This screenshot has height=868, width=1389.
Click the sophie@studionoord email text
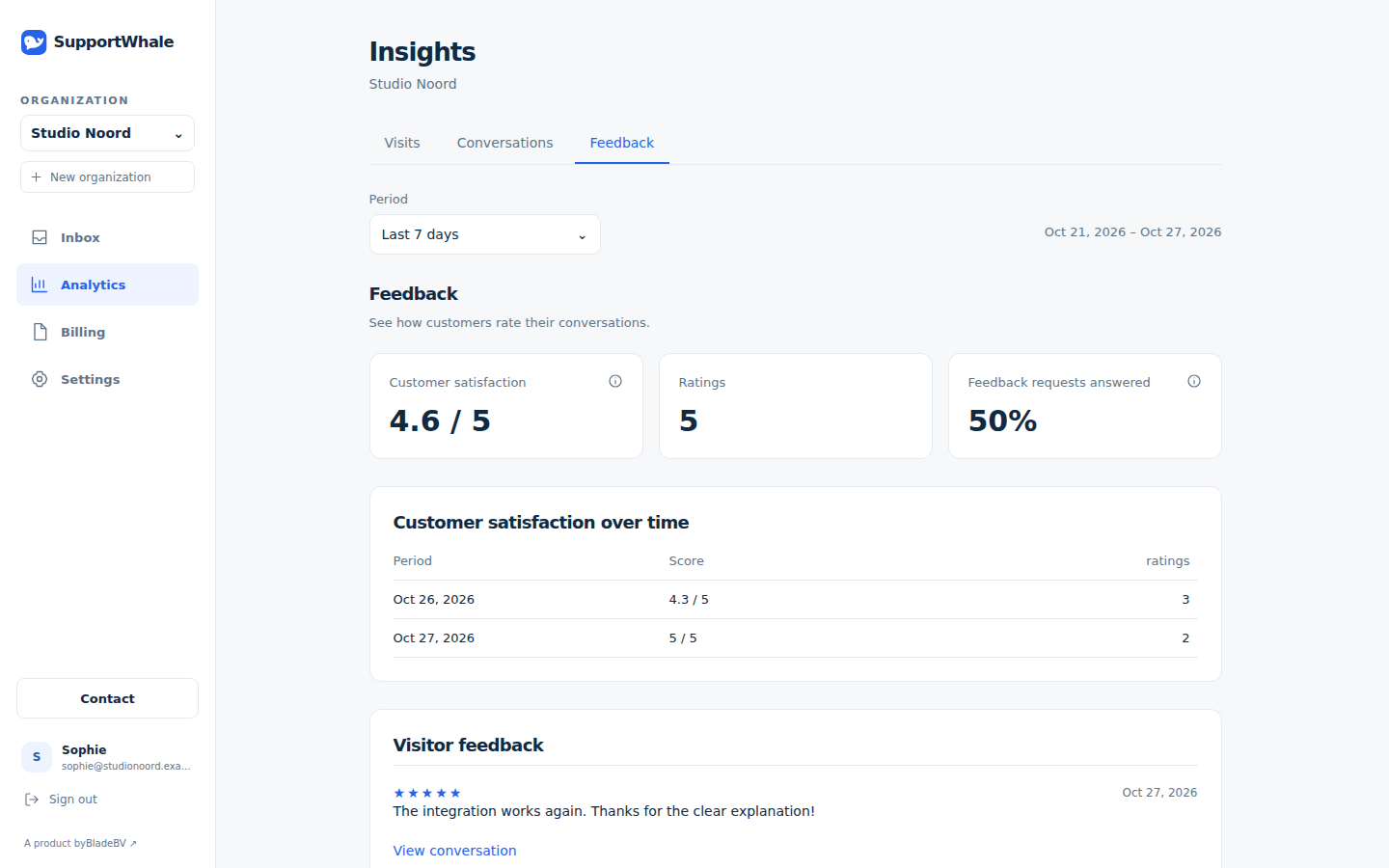coord(126,766)
